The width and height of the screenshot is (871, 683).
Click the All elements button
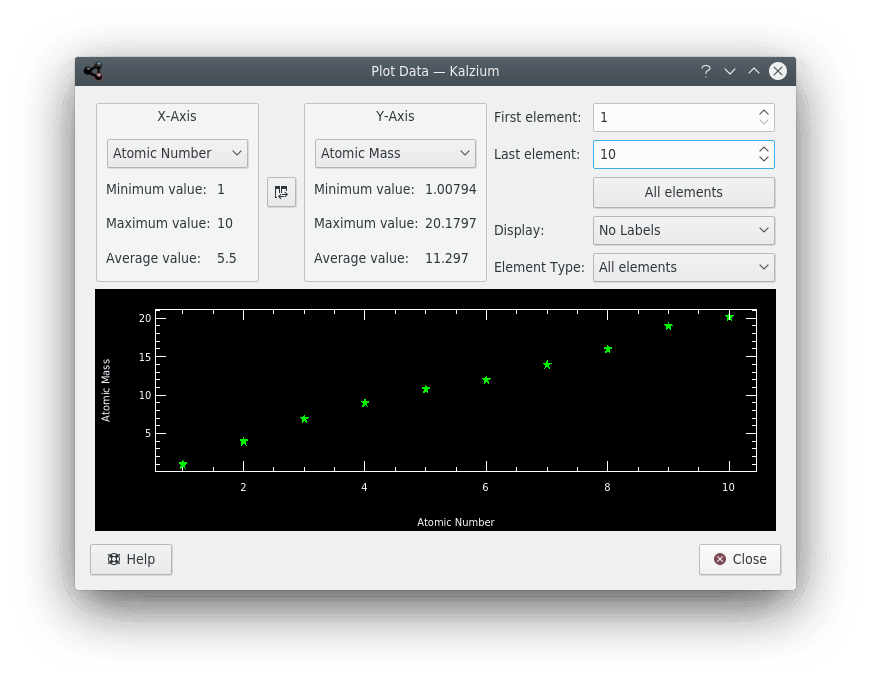tap(683, 193)
